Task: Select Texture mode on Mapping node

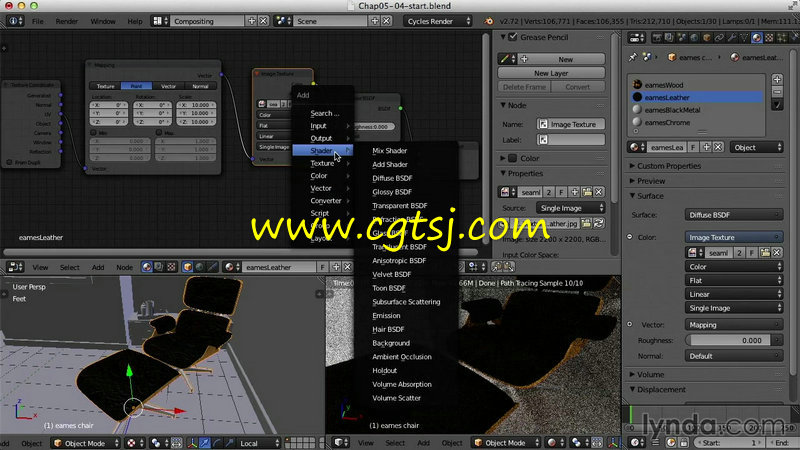Action: (x=106, y=86)
